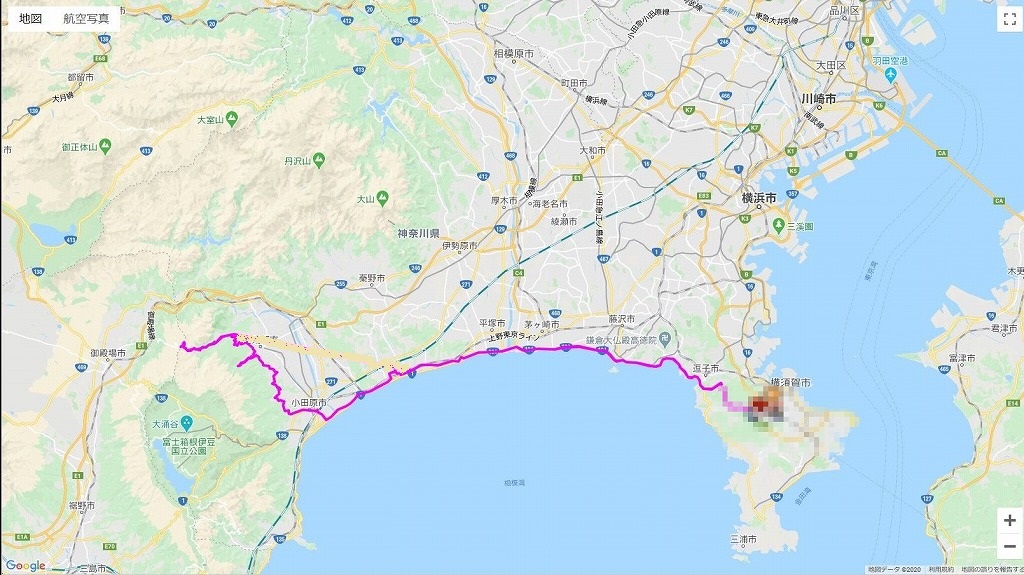Select the 小田原市 city label
The image size is (1024, 575).
[309, 403]
